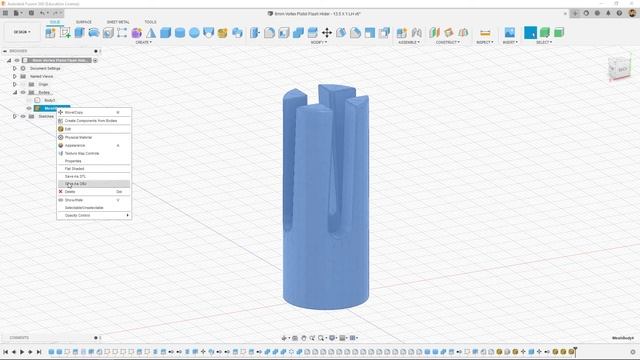The width and height of the screenshot is (640, 360).
Task: Open the data panel grid icon
Action: (x=5, y=13)
